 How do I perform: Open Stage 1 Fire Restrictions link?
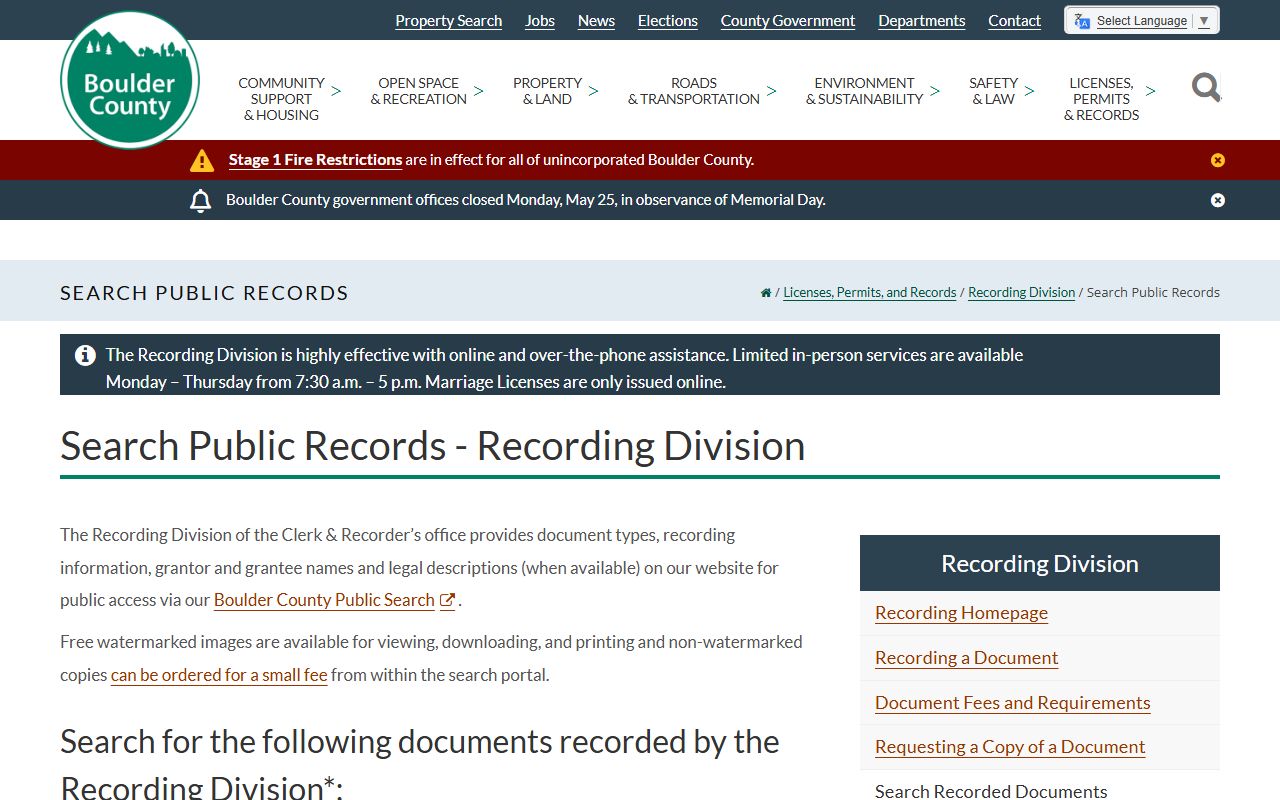point(315,160)
